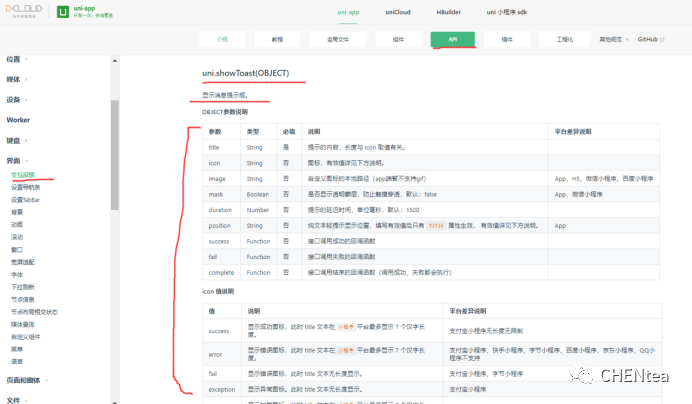Image resolution: width=692 pixels, height=404 pixels.
Task: Select the green API navigation button
Action: pos(453,39)
